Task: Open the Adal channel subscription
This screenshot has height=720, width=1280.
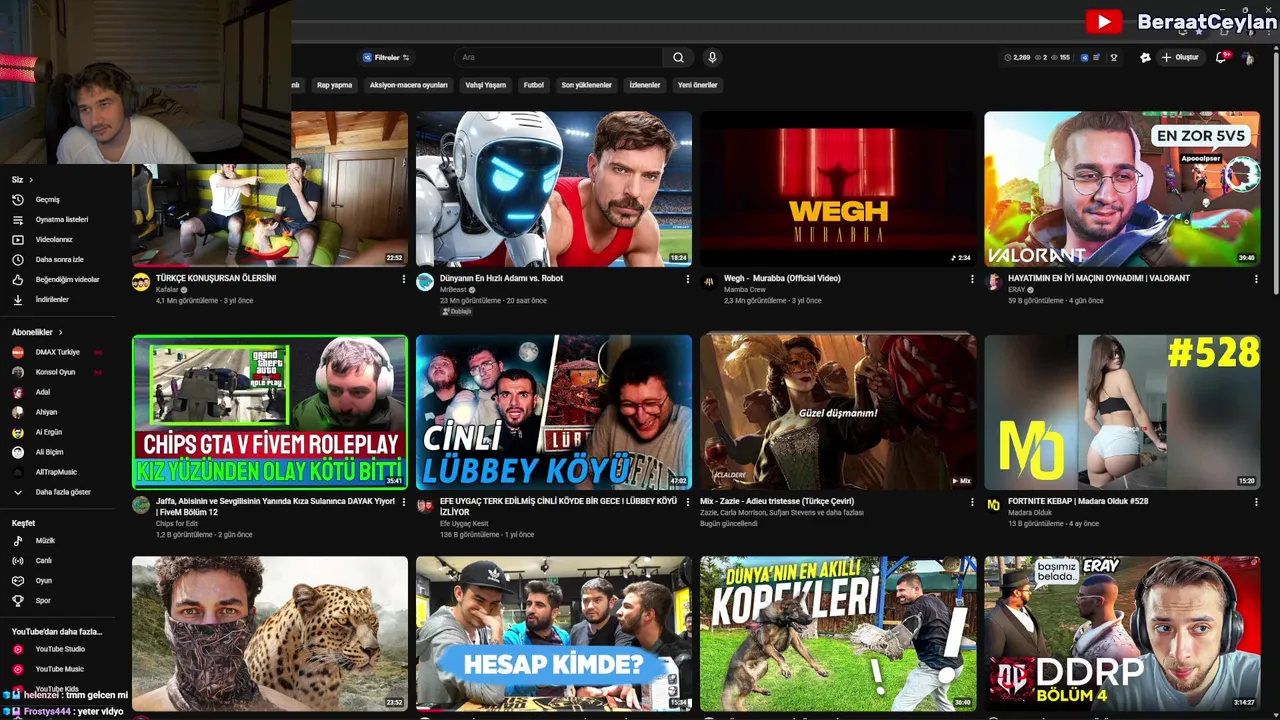Action: 42,392
